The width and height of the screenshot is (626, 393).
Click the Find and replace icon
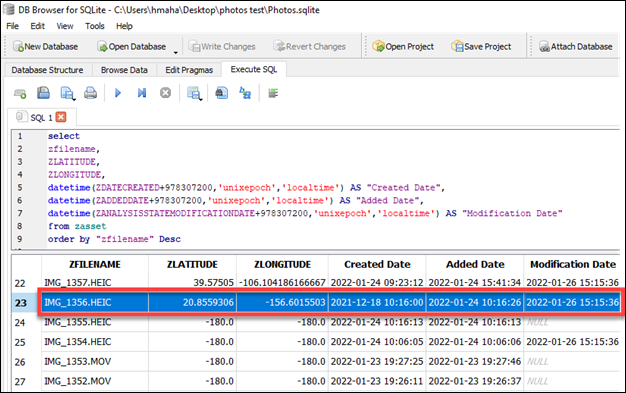pos(245,93)
